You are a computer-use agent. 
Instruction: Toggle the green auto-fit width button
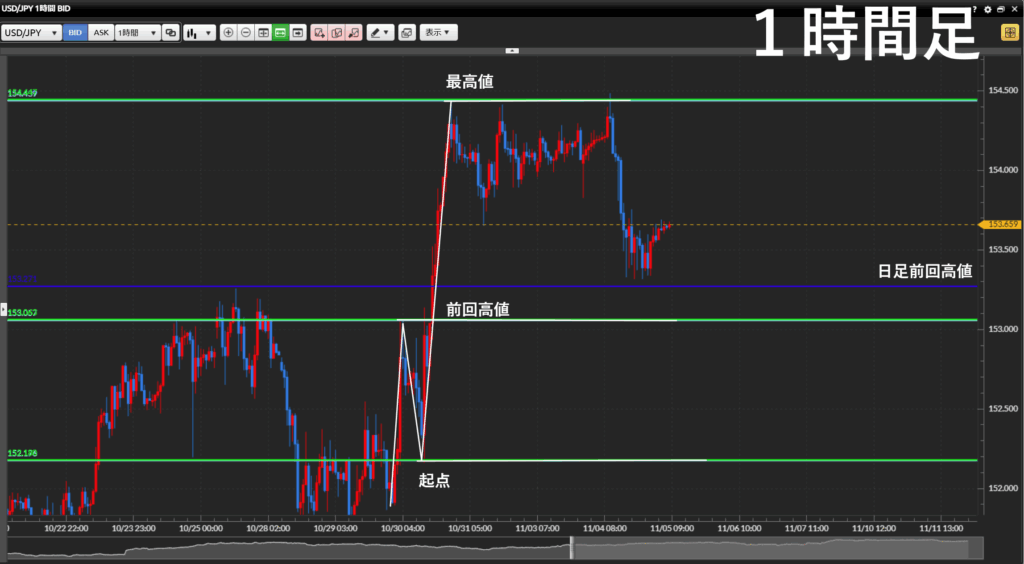pos(281,32)
